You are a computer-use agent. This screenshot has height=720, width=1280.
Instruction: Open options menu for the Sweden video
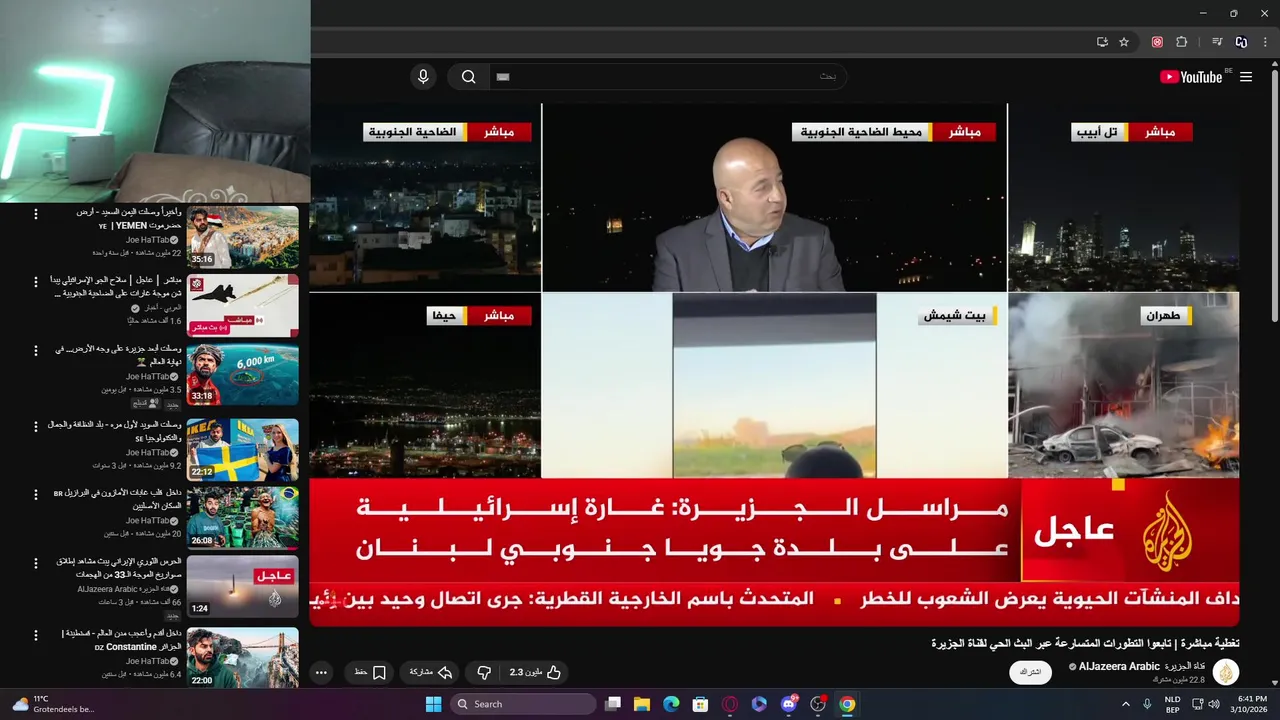coord(36,427)
